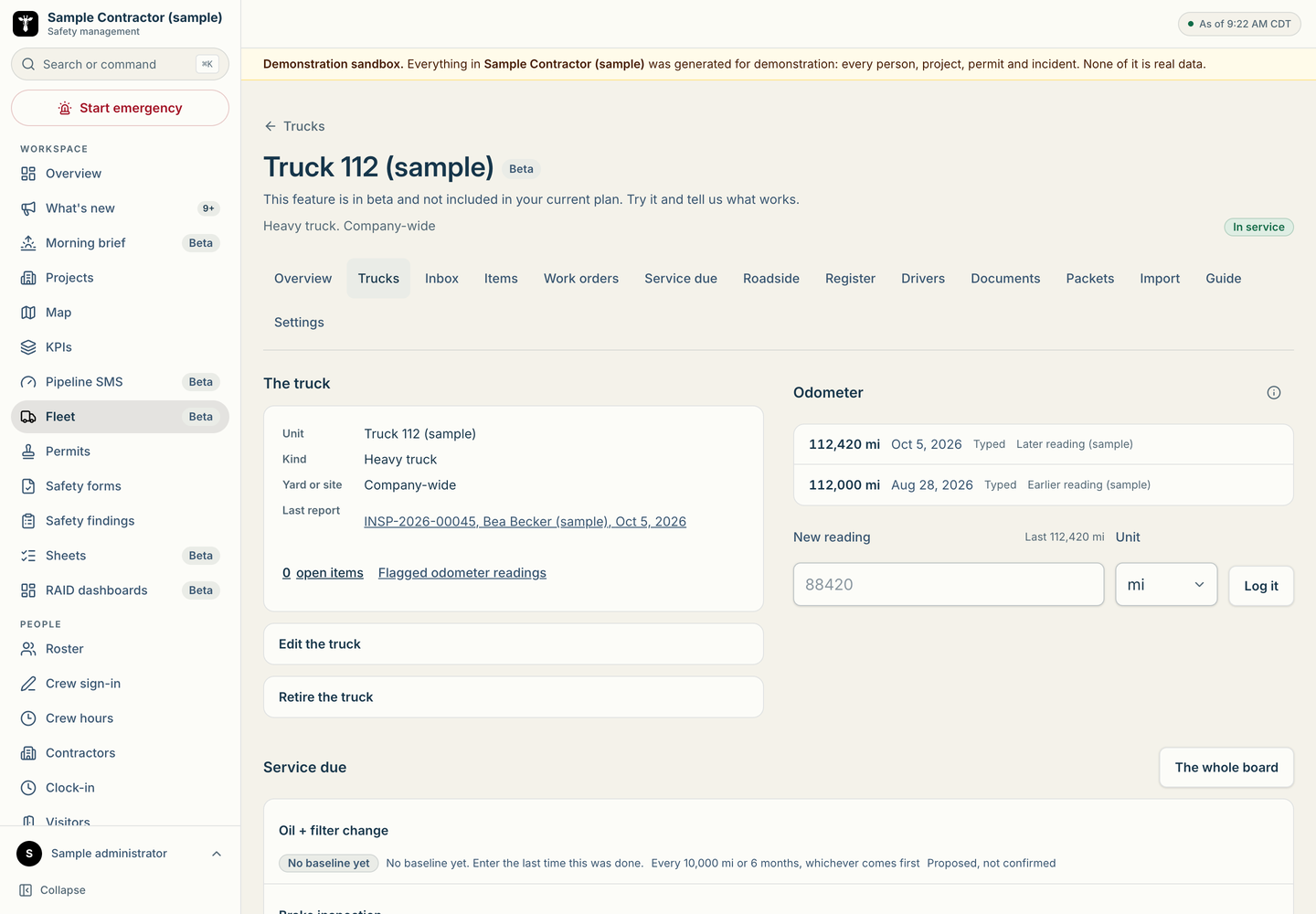Click the Roster people icon
This screenshot has height=914, width=1316.
click(28, 649)
